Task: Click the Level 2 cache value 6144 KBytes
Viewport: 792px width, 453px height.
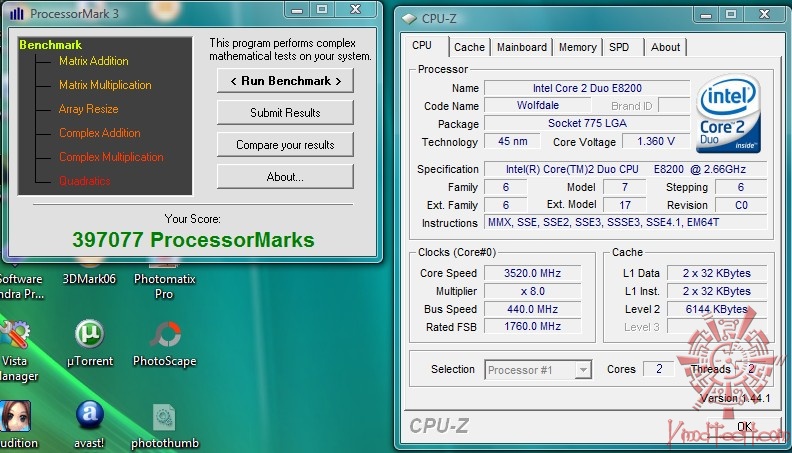Action: click(717, 309)
